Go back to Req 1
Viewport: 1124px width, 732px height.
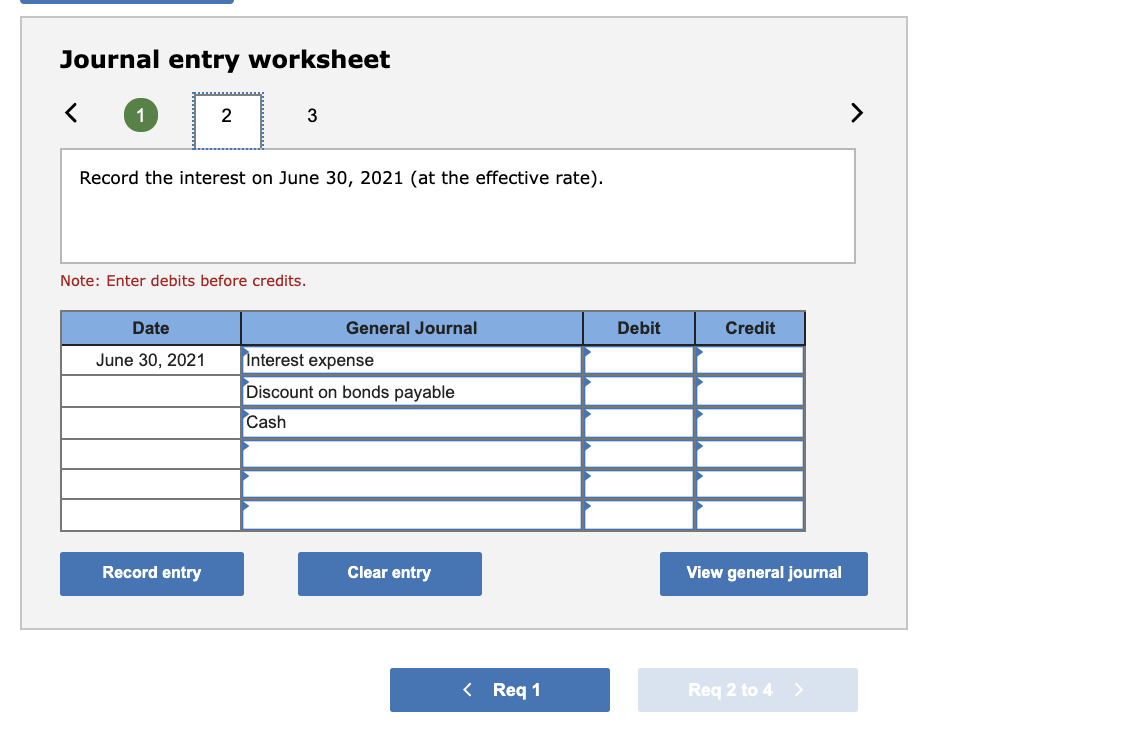[x=500, y=690]
